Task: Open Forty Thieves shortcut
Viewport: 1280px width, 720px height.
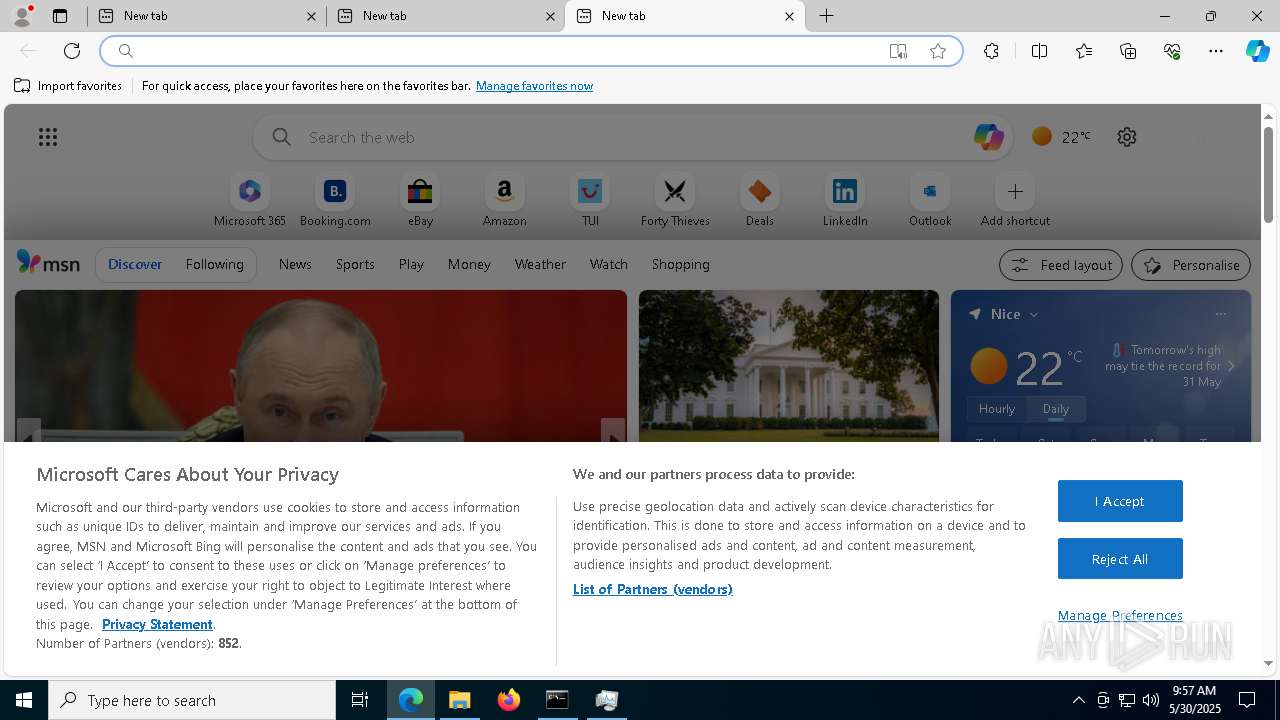Action: coord(675,201)
